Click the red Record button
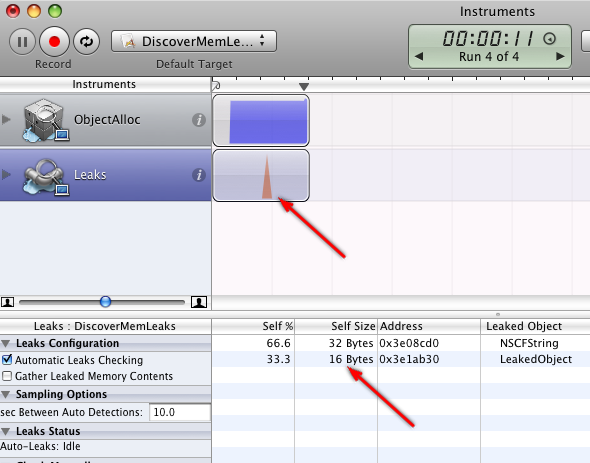 (55, 41)
